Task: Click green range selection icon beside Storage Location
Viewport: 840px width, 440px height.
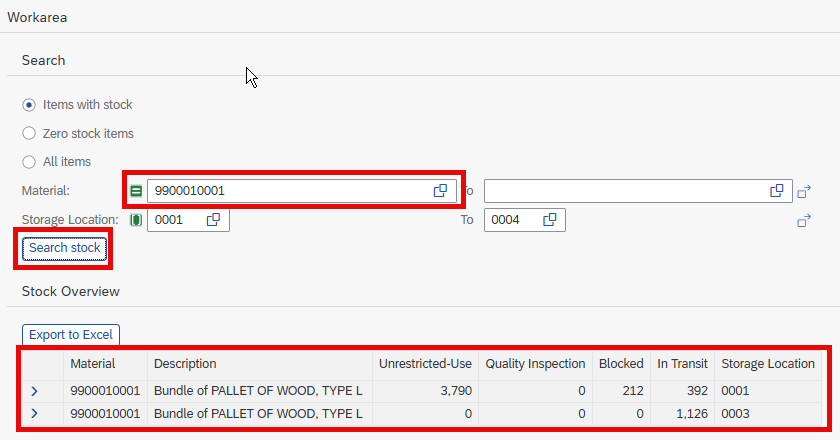Action: point(136,220)
